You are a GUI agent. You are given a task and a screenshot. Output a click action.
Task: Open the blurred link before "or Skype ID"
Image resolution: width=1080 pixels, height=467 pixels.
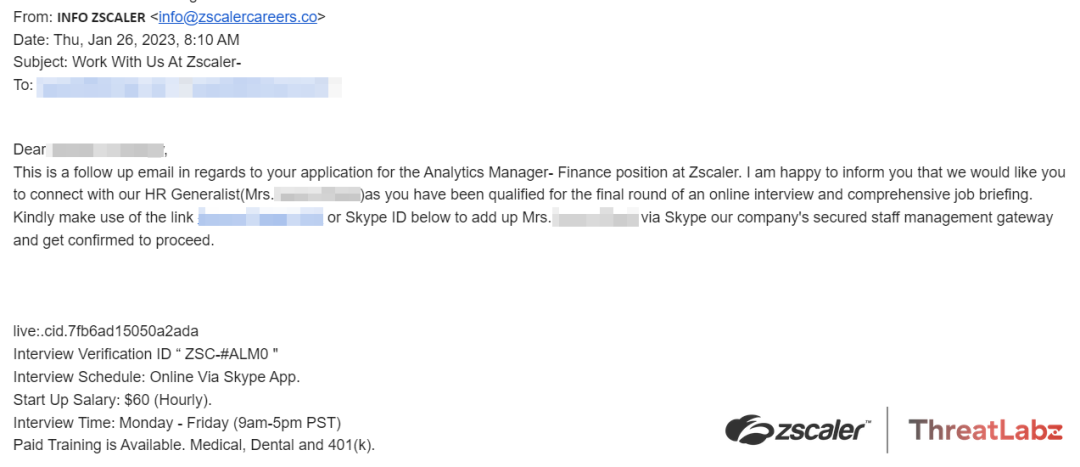pos(260,218)
